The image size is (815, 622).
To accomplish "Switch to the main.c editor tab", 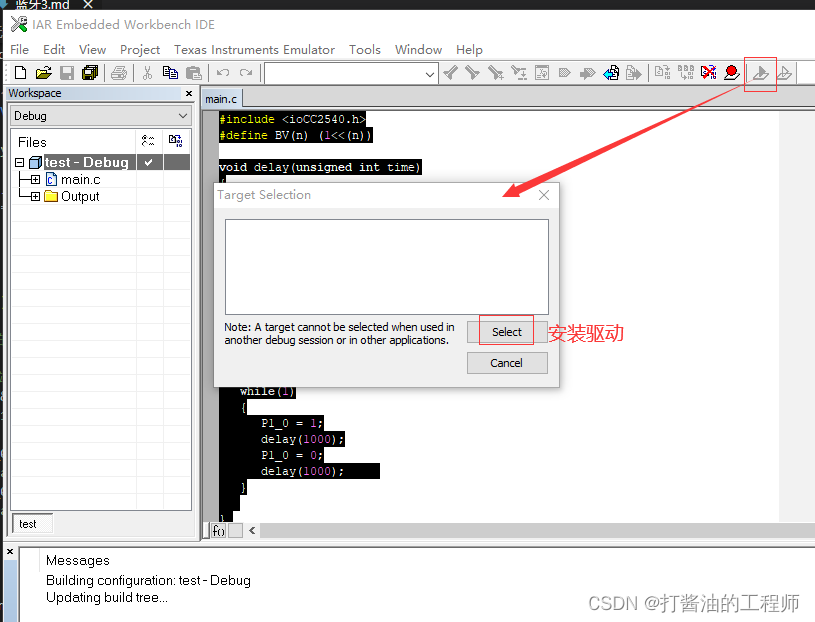I will pyautogui.click(x=221, y=99).
